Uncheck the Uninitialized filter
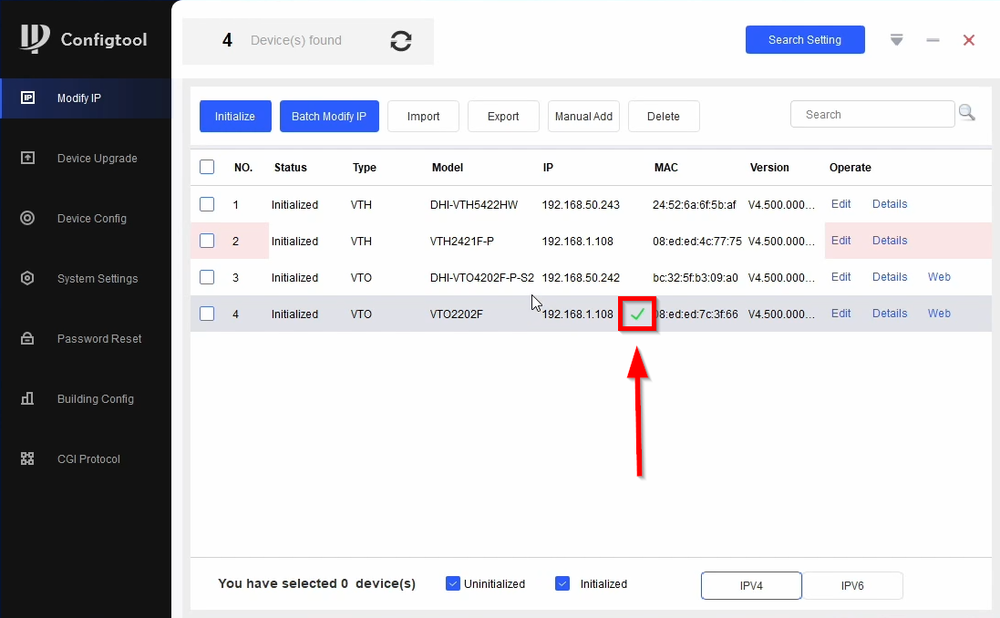 [453, 583]
